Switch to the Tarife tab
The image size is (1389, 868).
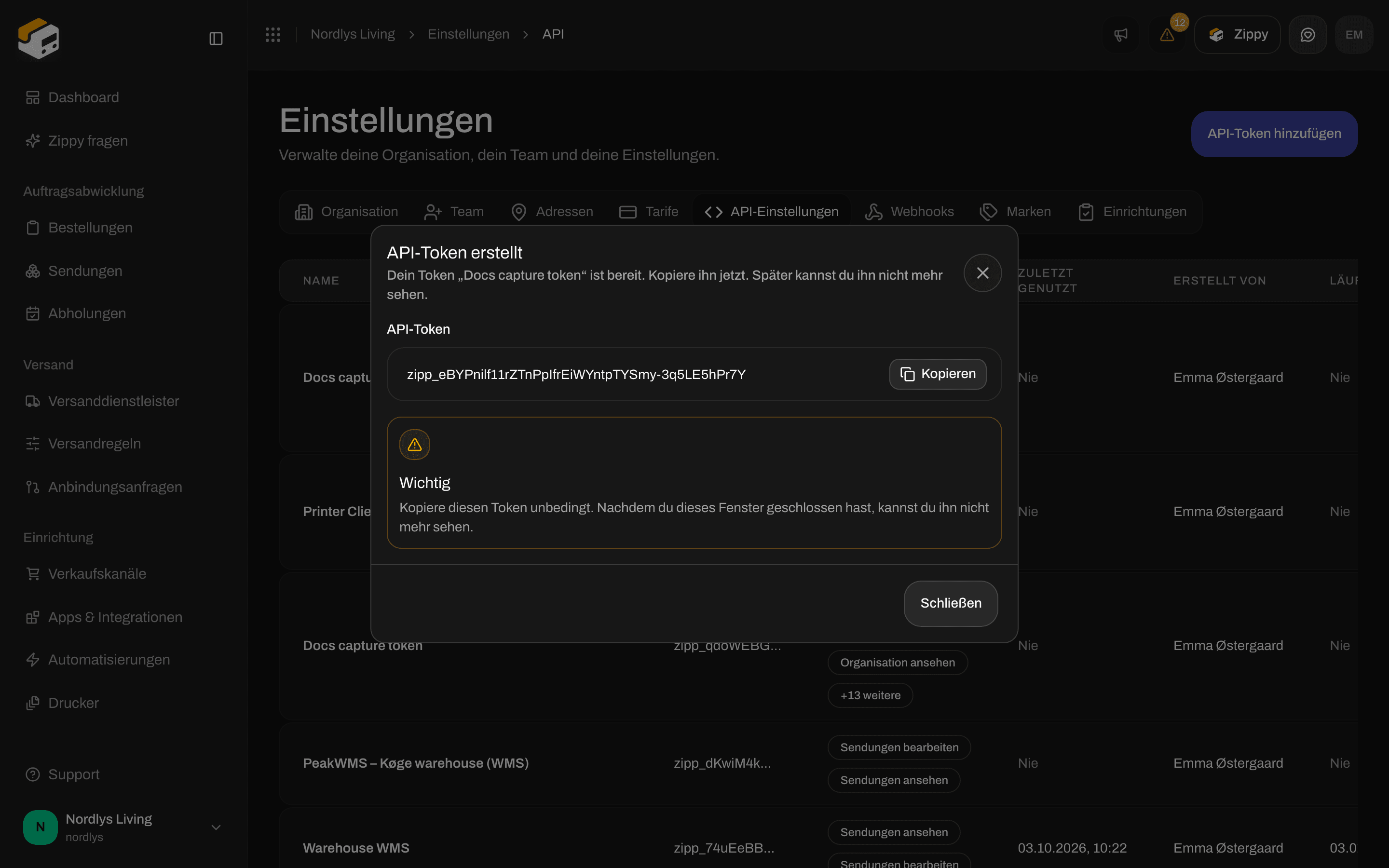point(649,212)
